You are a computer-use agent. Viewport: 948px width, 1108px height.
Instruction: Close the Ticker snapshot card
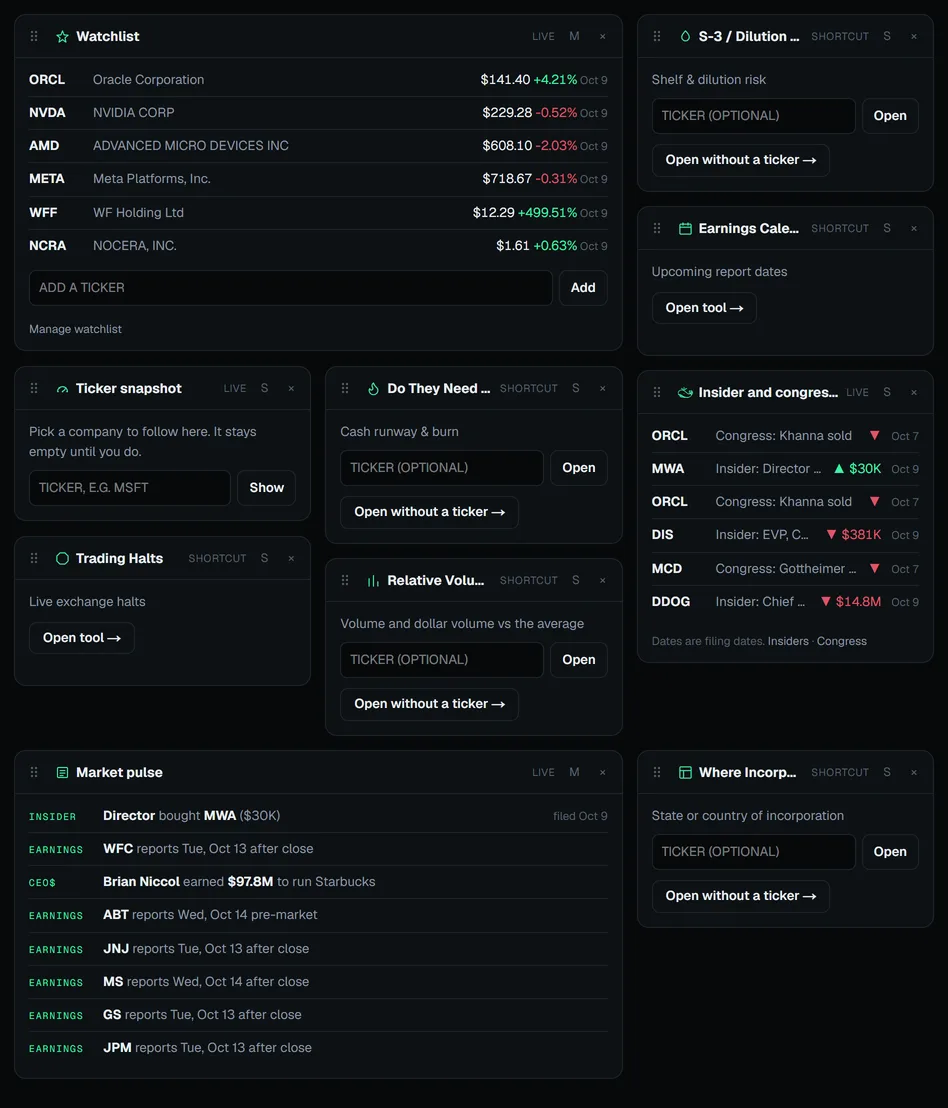[x=291, y=388]
